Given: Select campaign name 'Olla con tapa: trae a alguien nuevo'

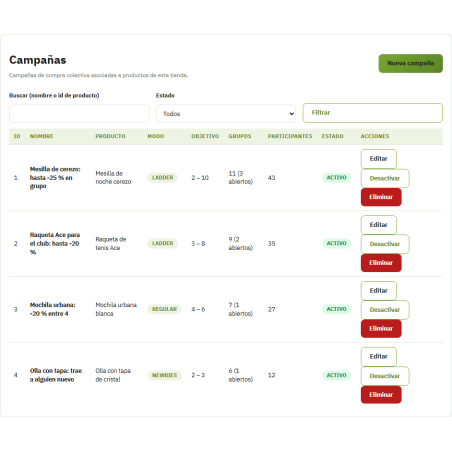Looking at the screenshot, I should 56,375.
